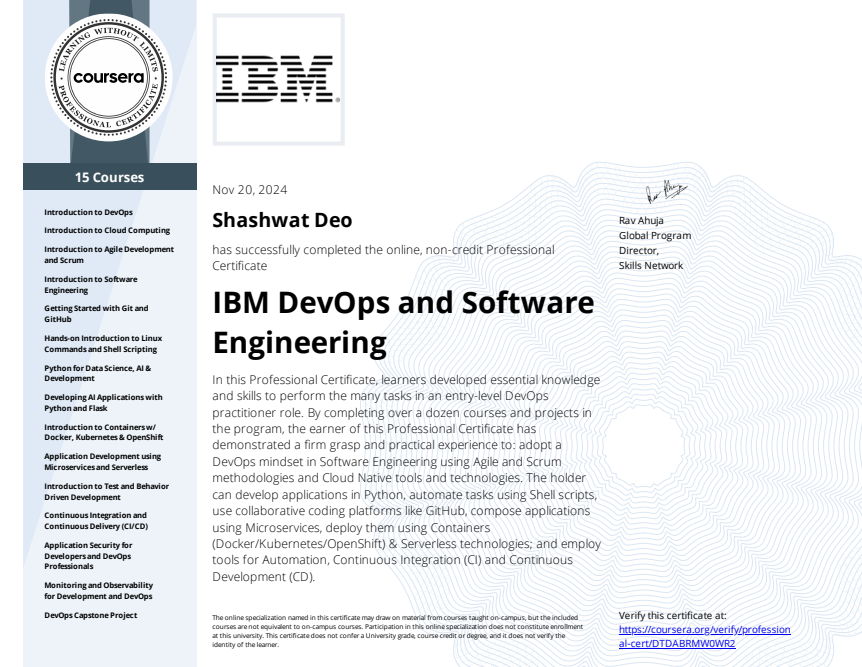Viewport: 862px width, 667px height.
Task: Select 'DevOps Capstone Project' course
Action: click(x=91, y=615)
